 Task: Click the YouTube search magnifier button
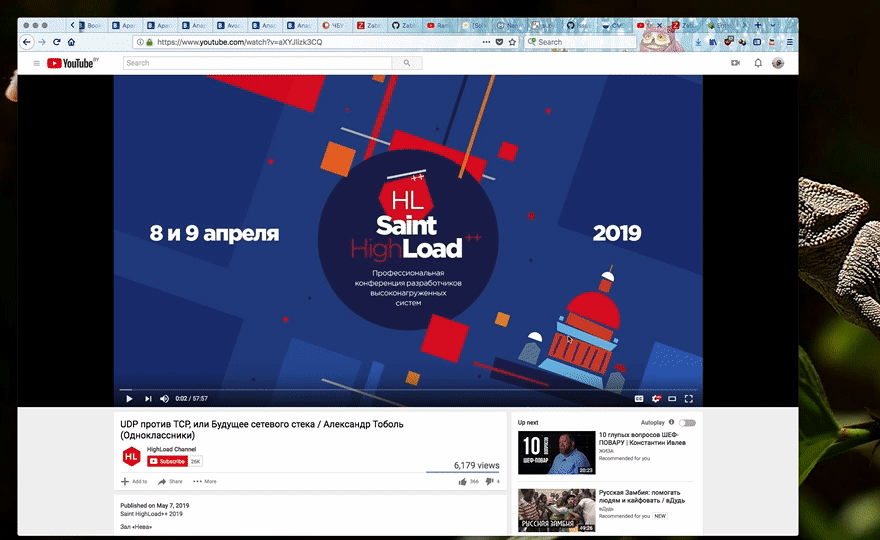407,63
